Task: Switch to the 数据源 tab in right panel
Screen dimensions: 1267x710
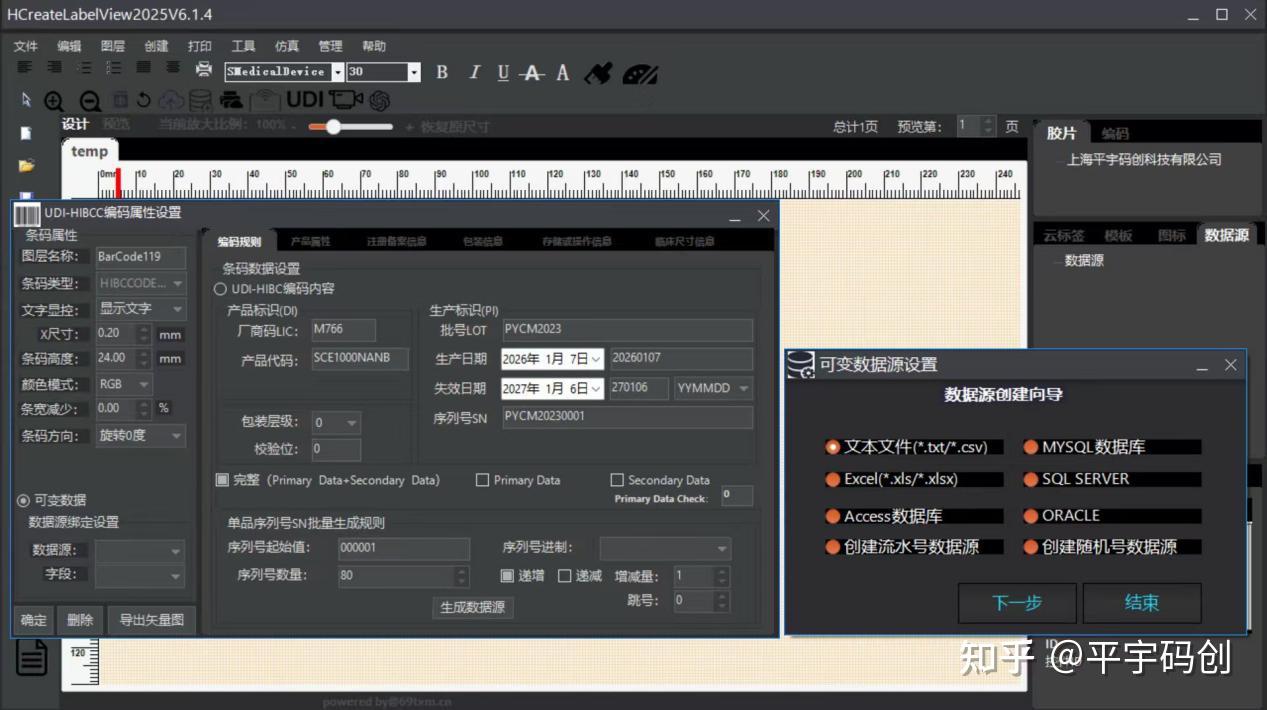Action: [1226, 235]
